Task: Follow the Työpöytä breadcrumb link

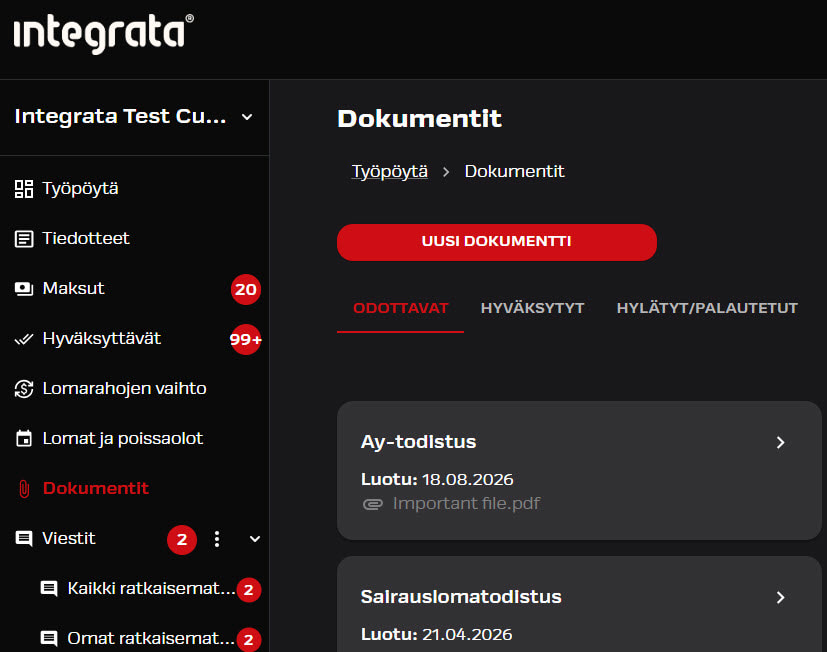Action: tap(389, 171)
